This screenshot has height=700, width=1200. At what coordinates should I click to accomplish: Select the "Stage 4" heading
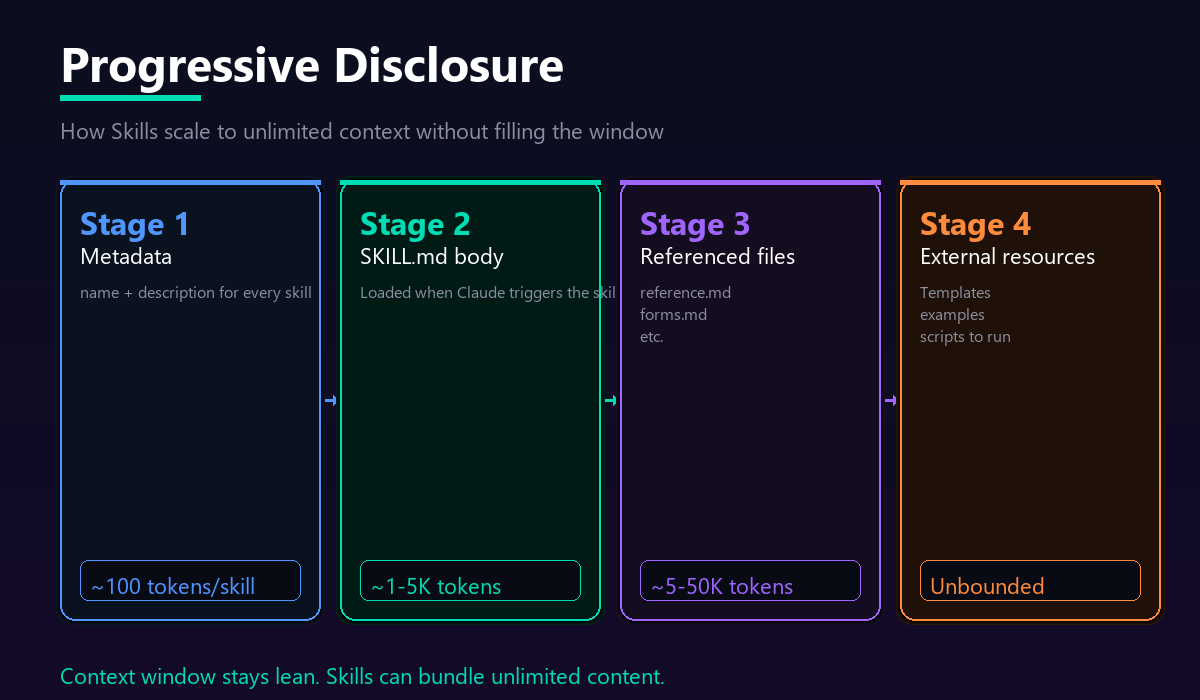coord(975,224)
